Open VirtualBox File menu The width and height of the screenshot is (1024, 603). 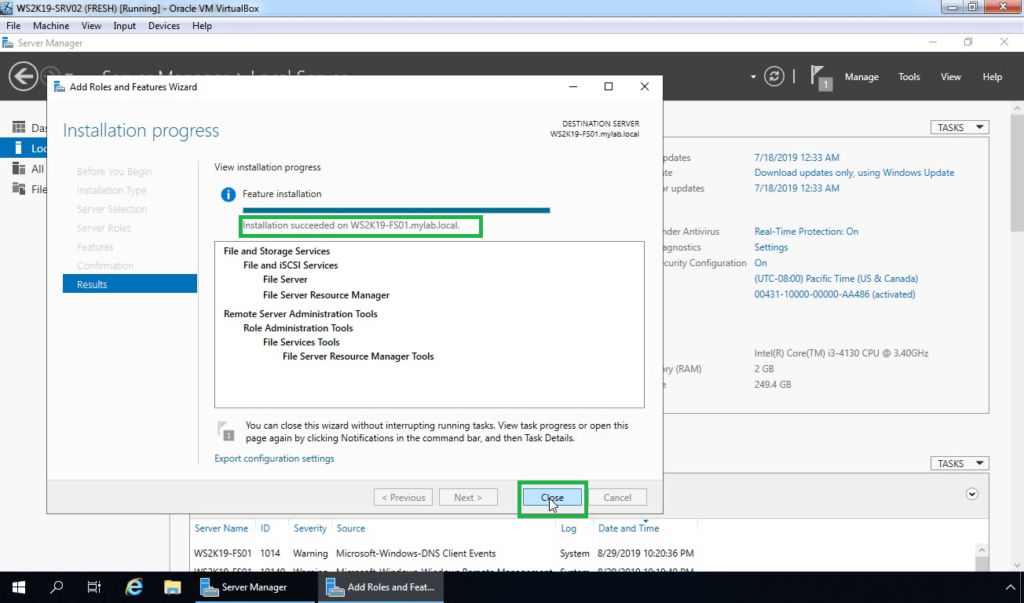point(13,25)
